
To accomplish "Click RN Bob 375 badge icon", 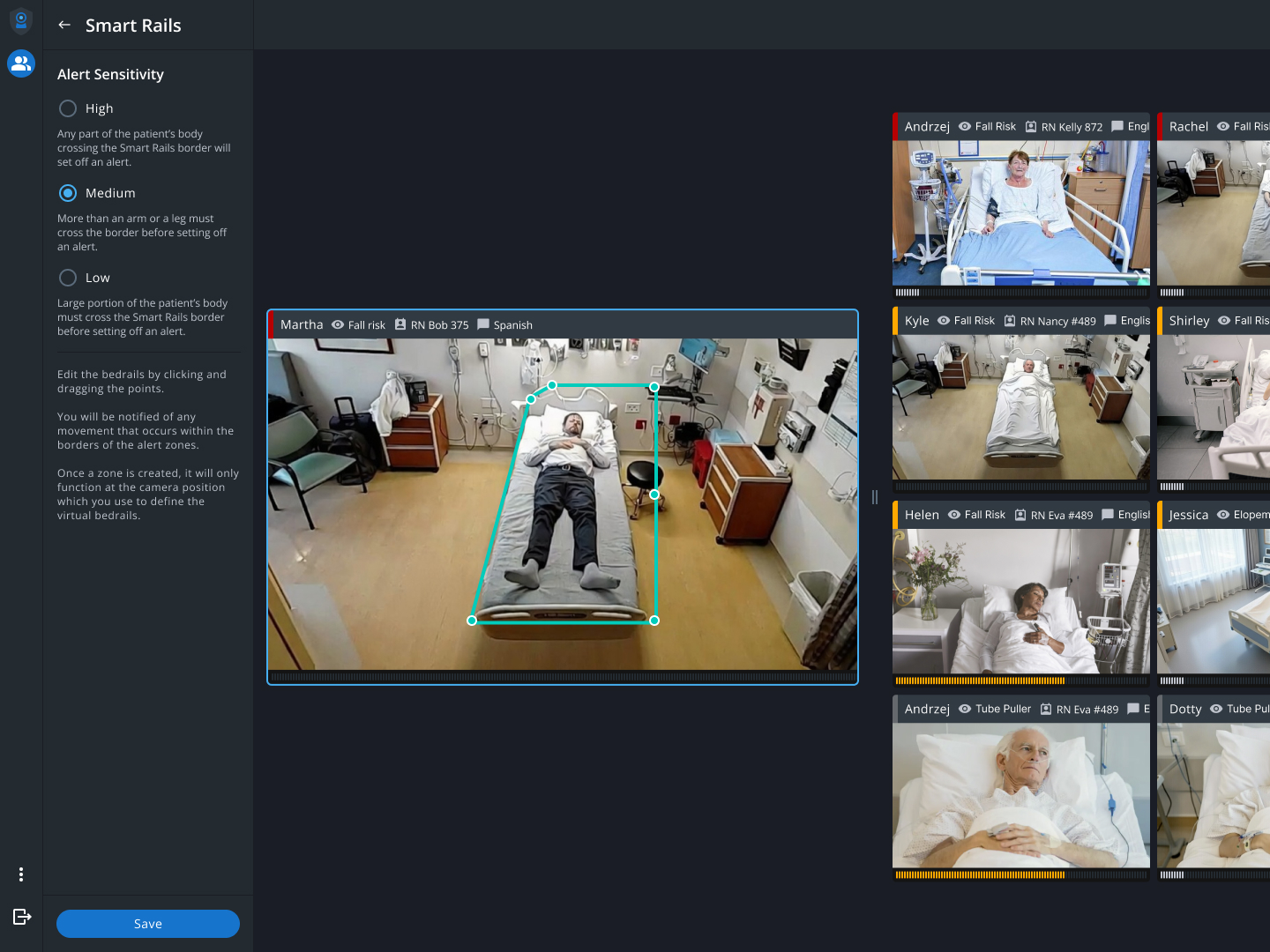I will pos(400,324).
